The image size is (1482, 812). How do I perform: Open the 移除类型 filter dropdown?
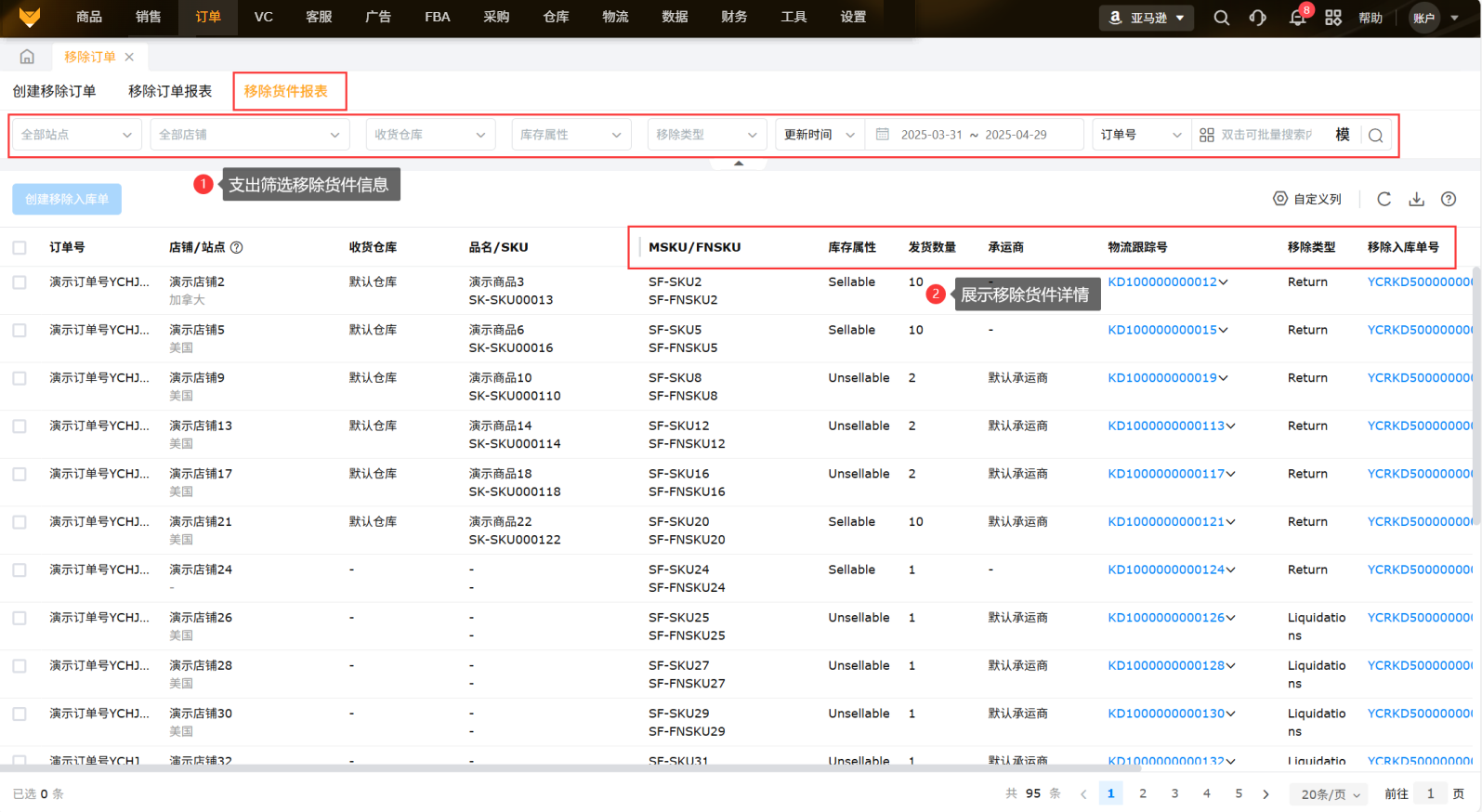click(706, 135)
